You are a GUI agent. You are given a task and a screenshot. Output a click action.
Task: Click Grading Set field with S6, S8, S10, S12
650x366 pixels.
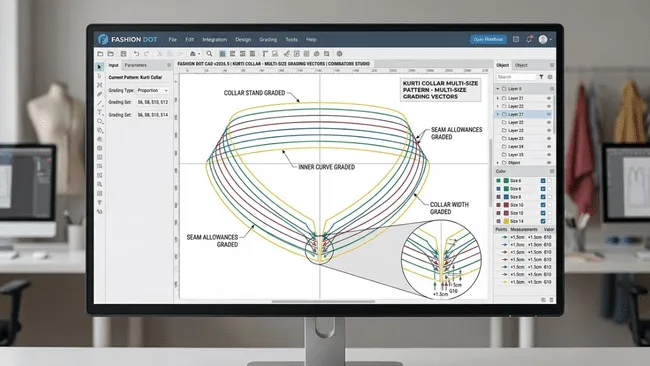point(153,102)
